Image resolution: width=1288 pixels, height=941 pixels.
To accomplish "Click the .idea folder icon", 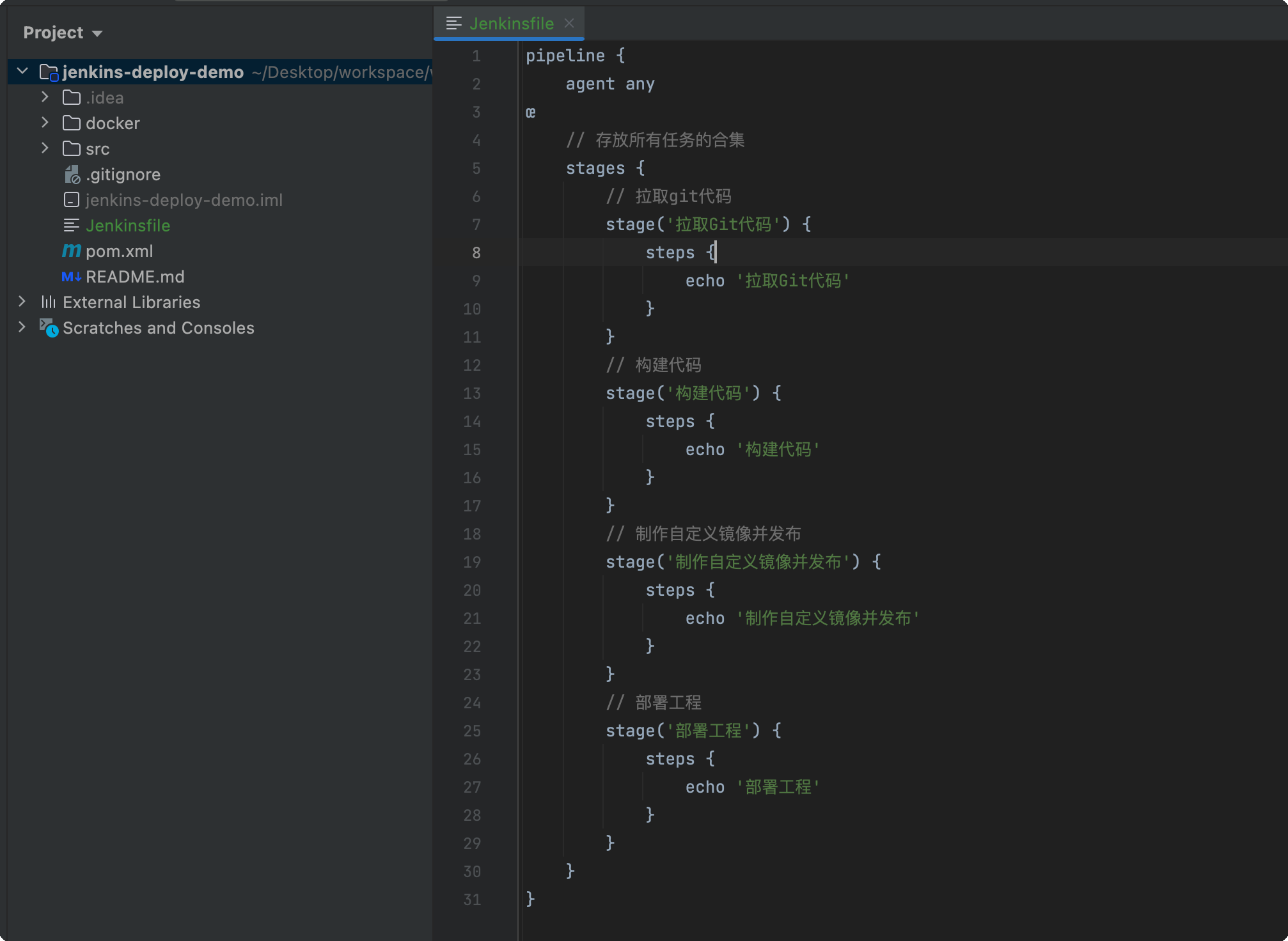I will (72, 97).
